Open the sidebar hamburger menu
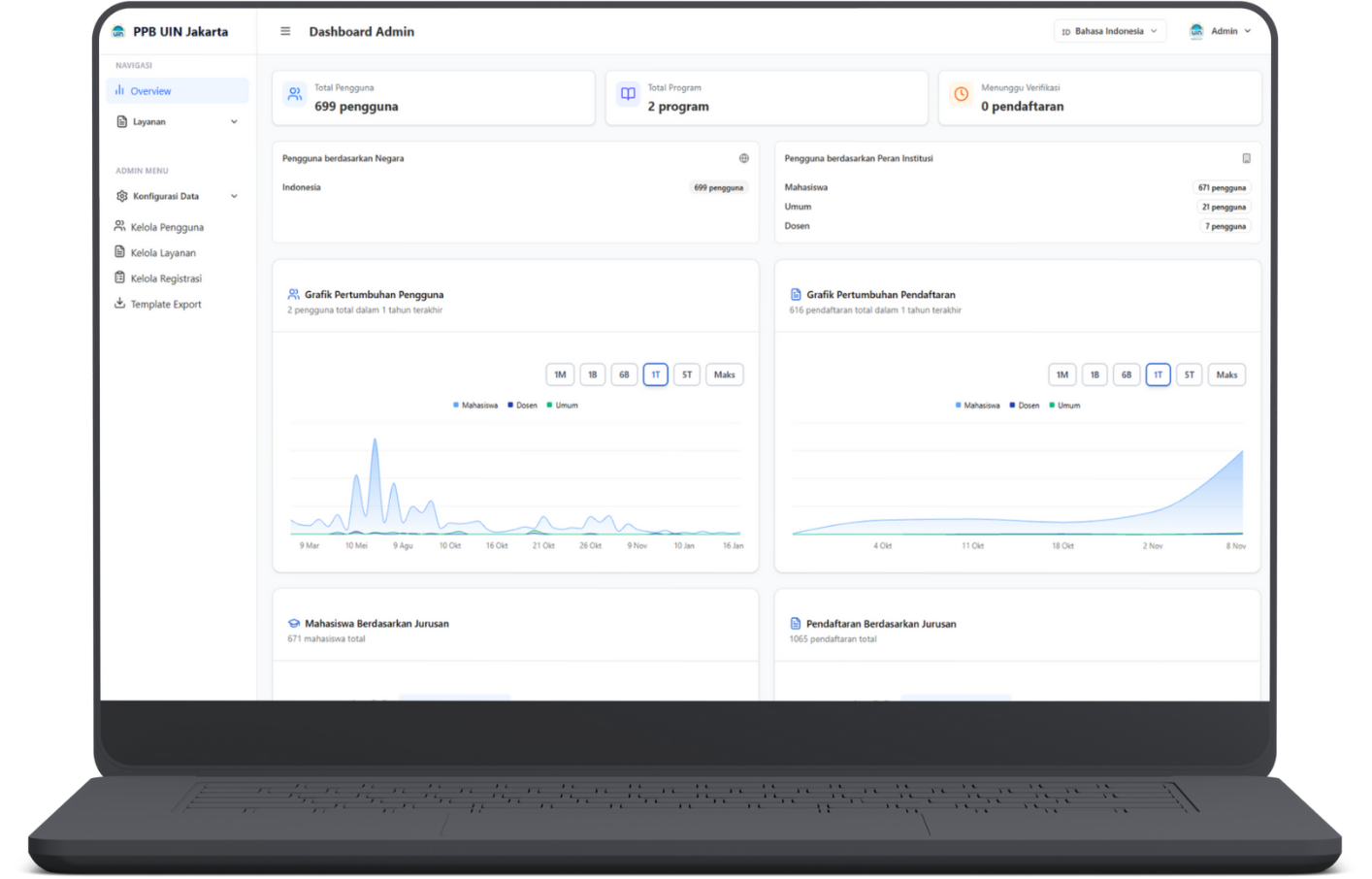The height and width of the screenshot is (879, 1372). coord(284,30)
